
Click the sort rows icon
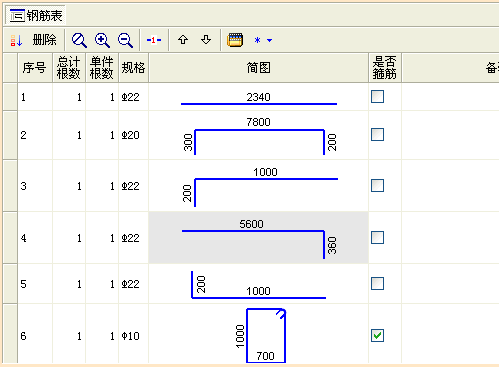16,40
